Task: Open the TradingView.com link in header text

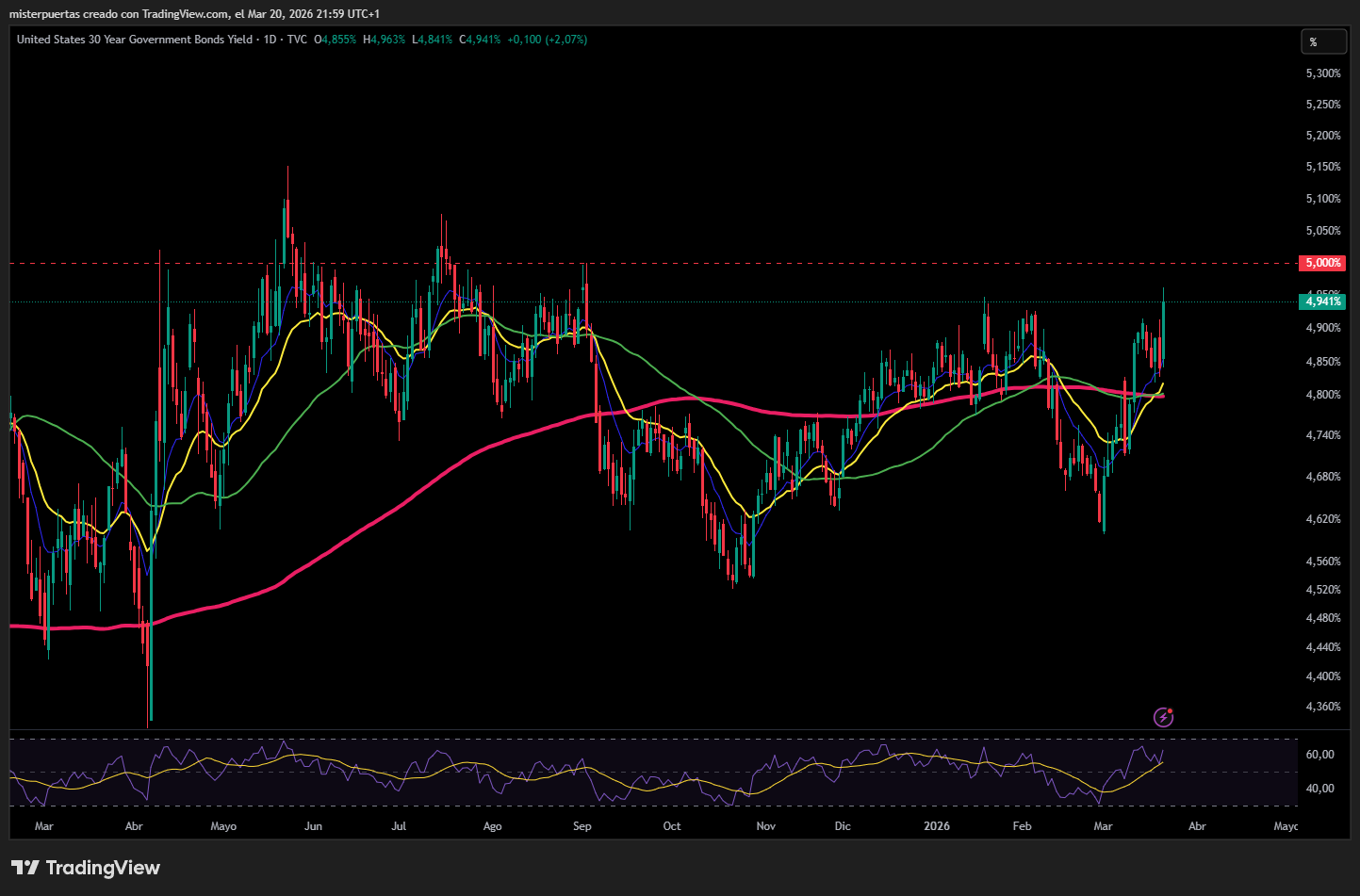Action: [186, 14]
